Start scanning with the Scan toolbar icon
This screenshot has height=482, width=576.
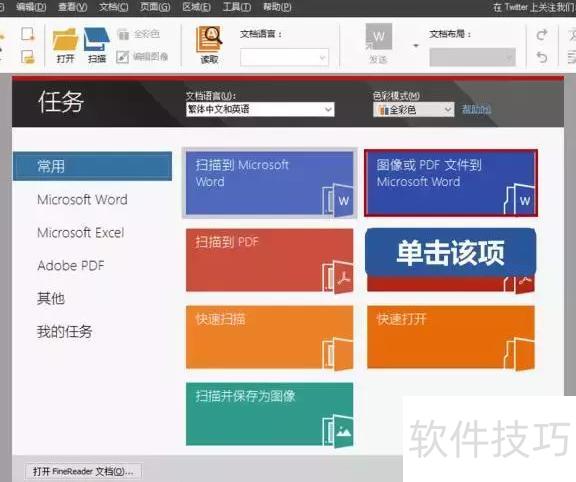tap(97, 44)
